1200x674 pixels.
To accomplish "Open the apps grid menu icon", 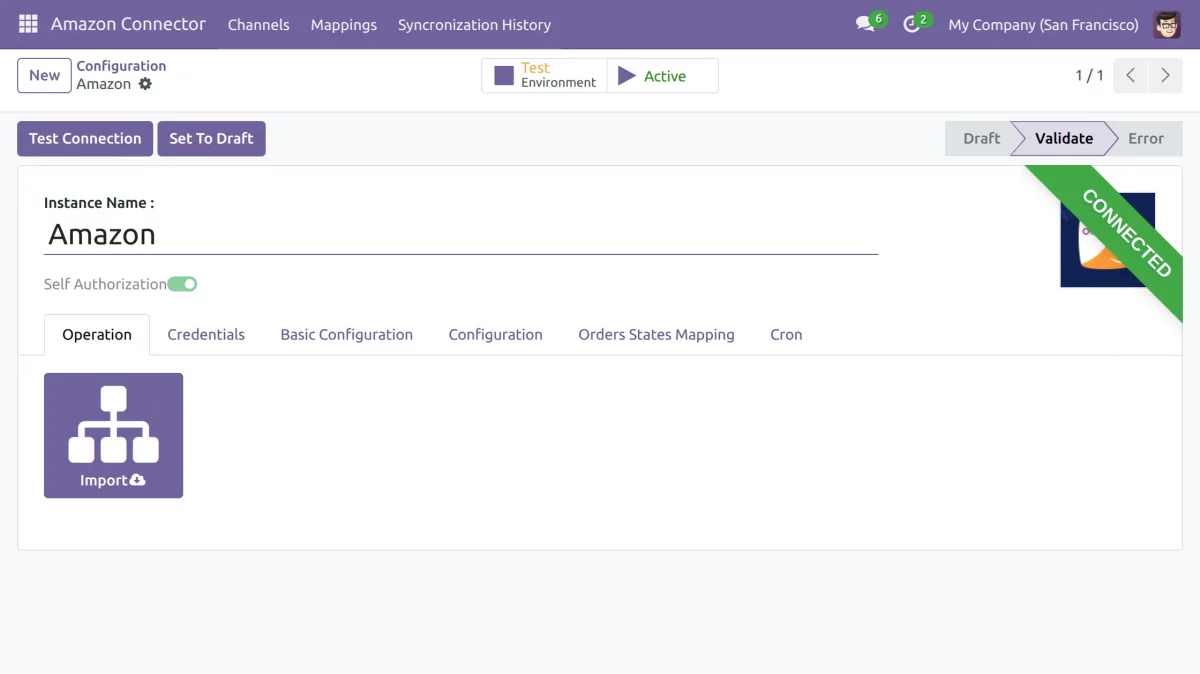I will 28,24.
